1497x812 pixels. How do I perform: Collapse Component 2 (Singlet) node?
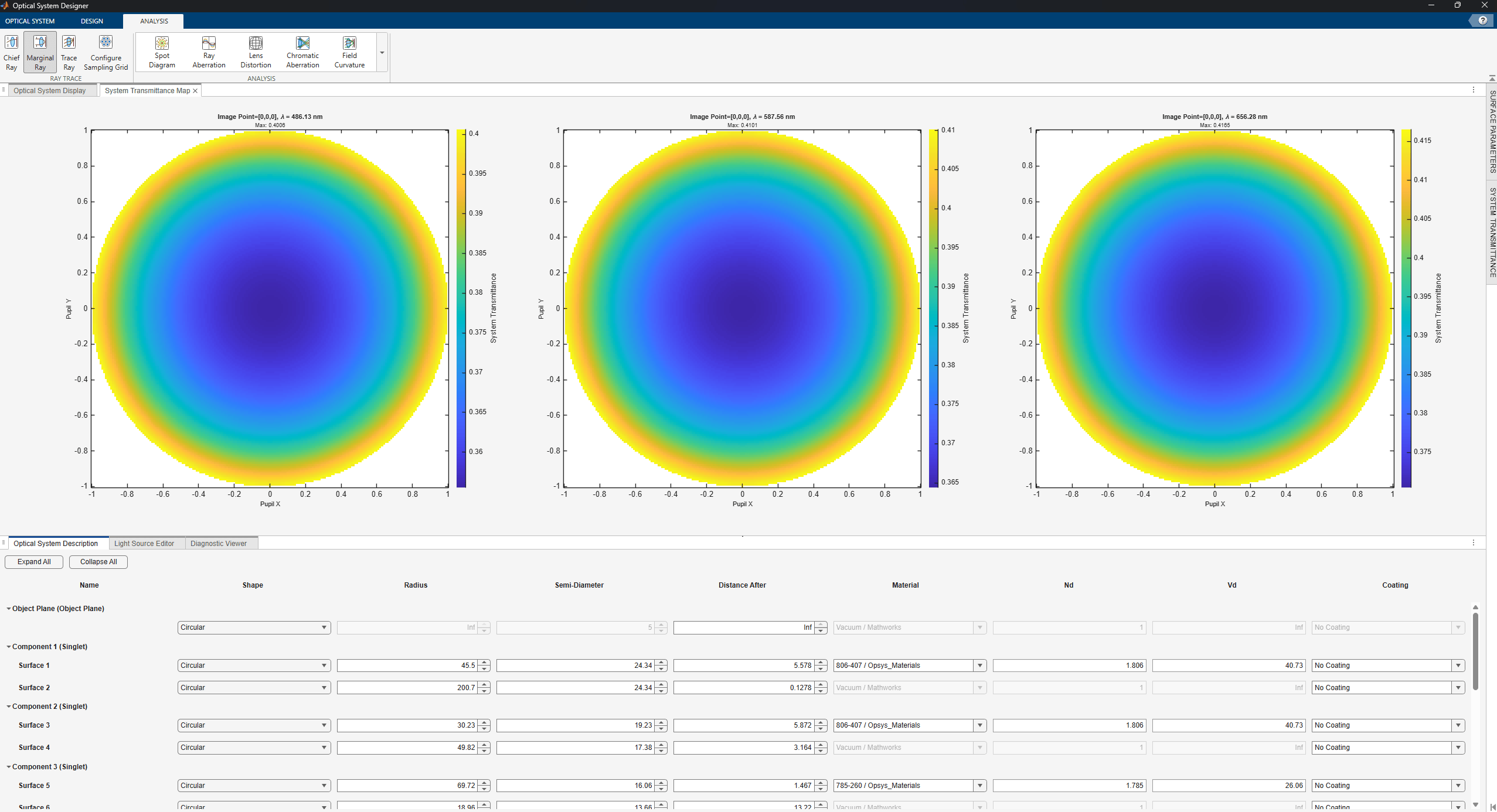pyautogui.click(x=9, y=707)
